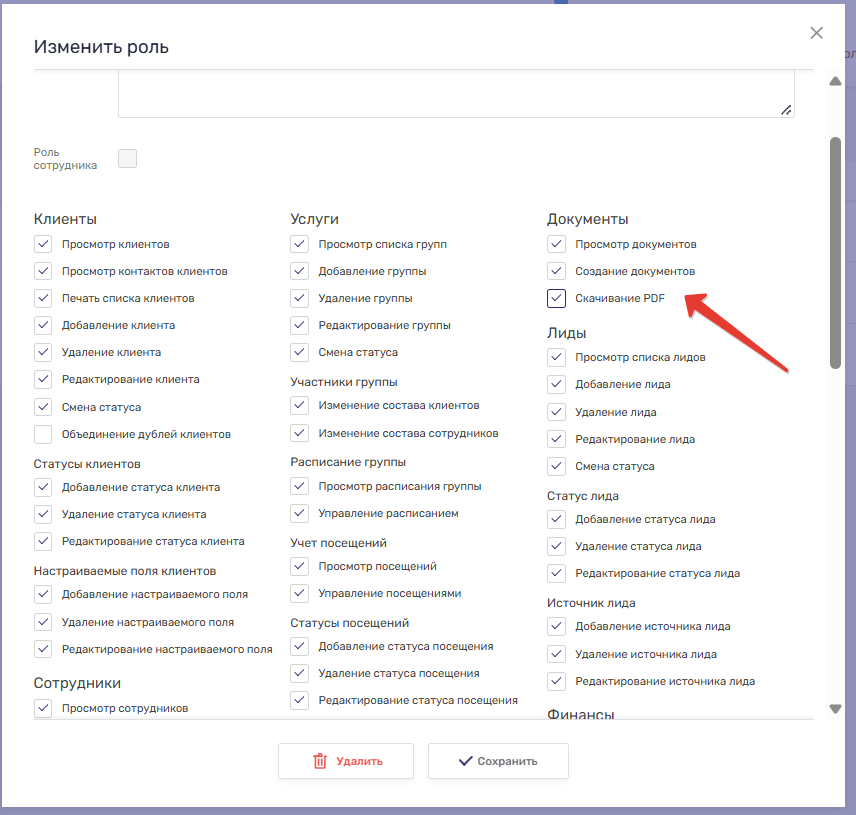Disable Добавление группы permission
The height and width of the screenshot is (815, 856).
click(300, 271)
